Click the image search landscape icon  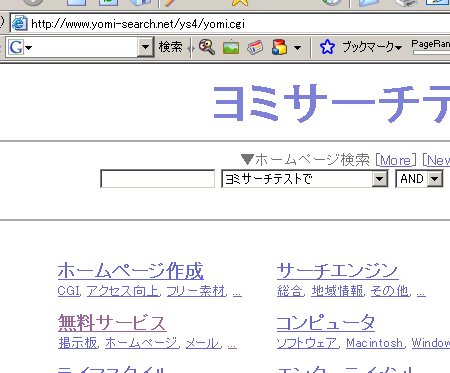pos(231,47)
